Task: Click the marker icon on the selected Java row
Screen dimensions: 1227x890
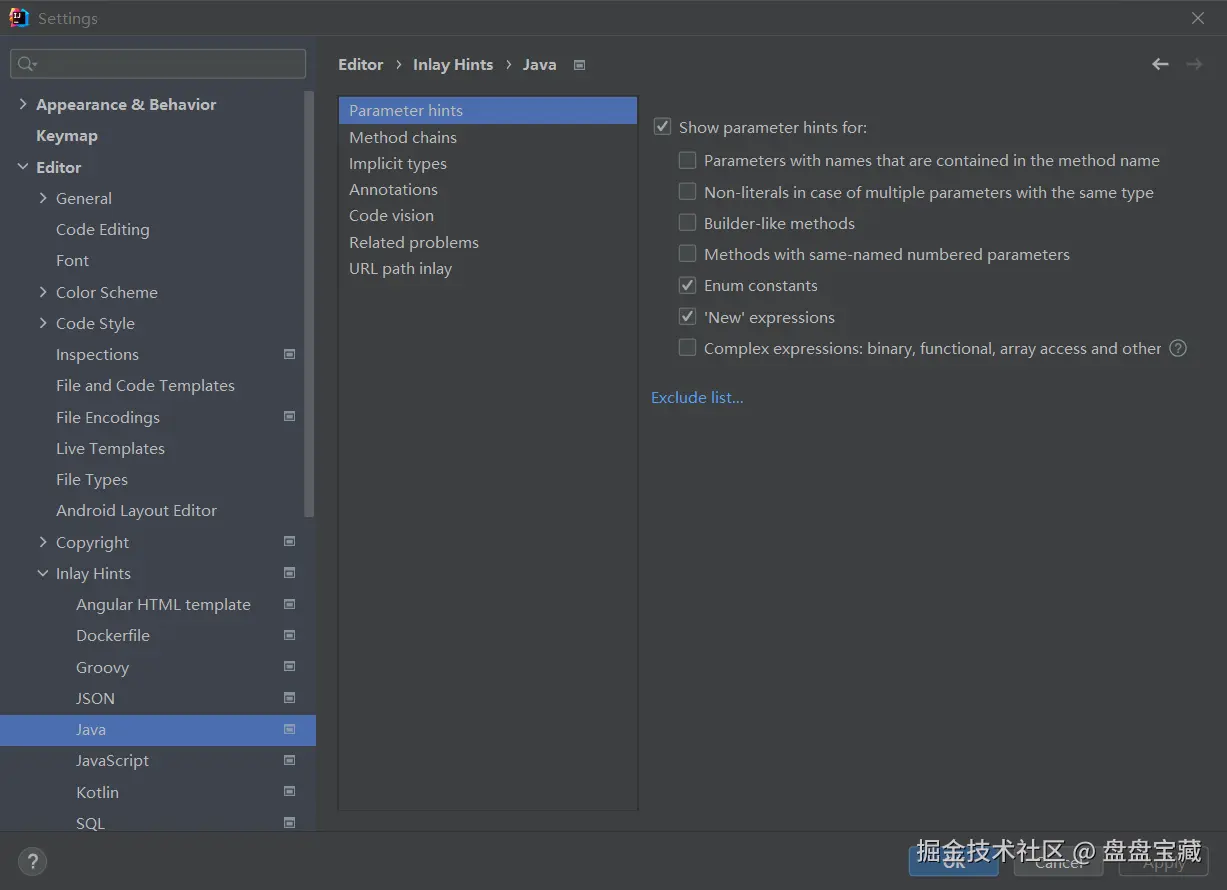Action: click(290, 729)
